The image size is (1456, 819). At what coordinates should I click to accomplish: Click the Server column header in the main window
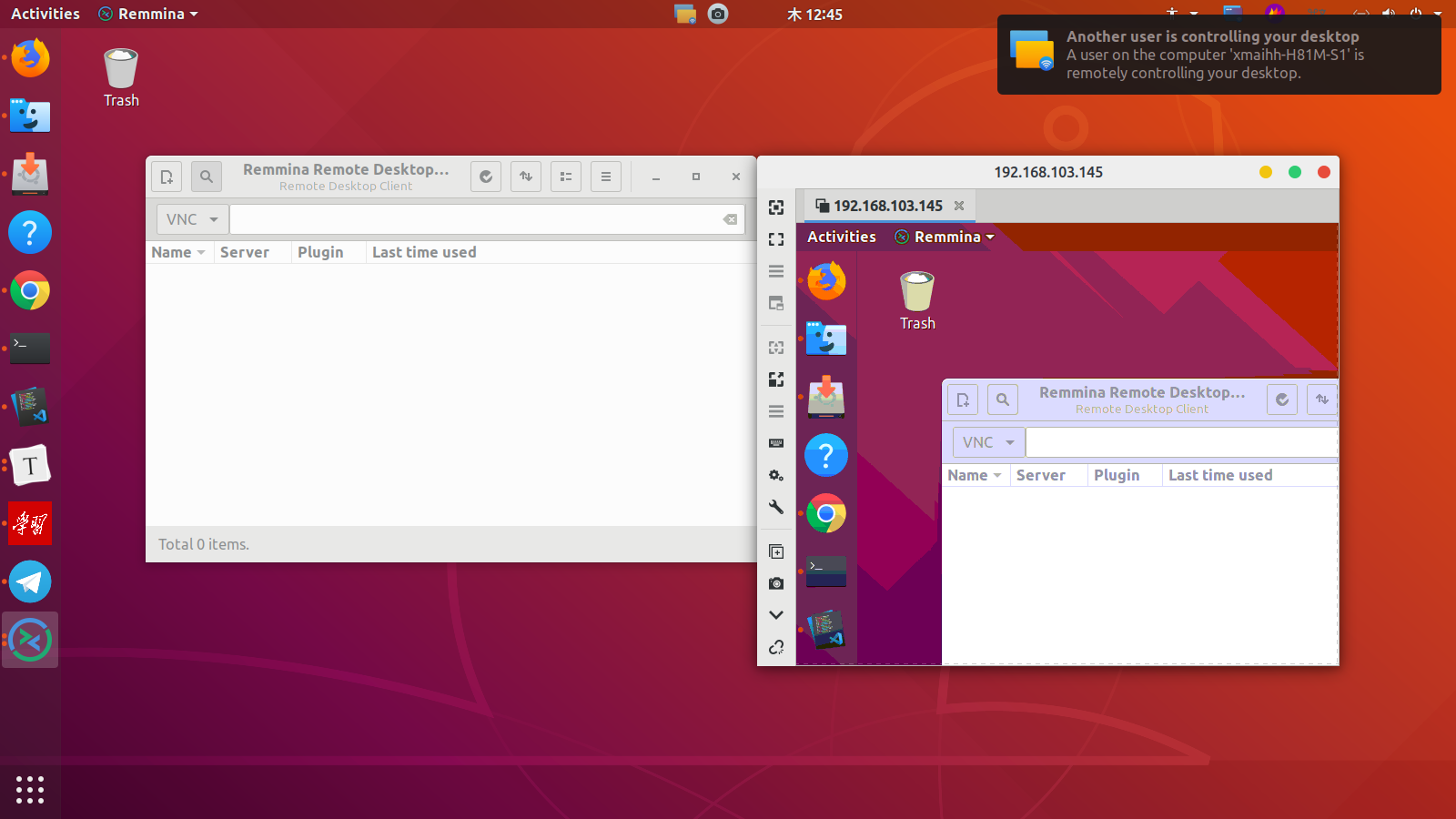244,252
